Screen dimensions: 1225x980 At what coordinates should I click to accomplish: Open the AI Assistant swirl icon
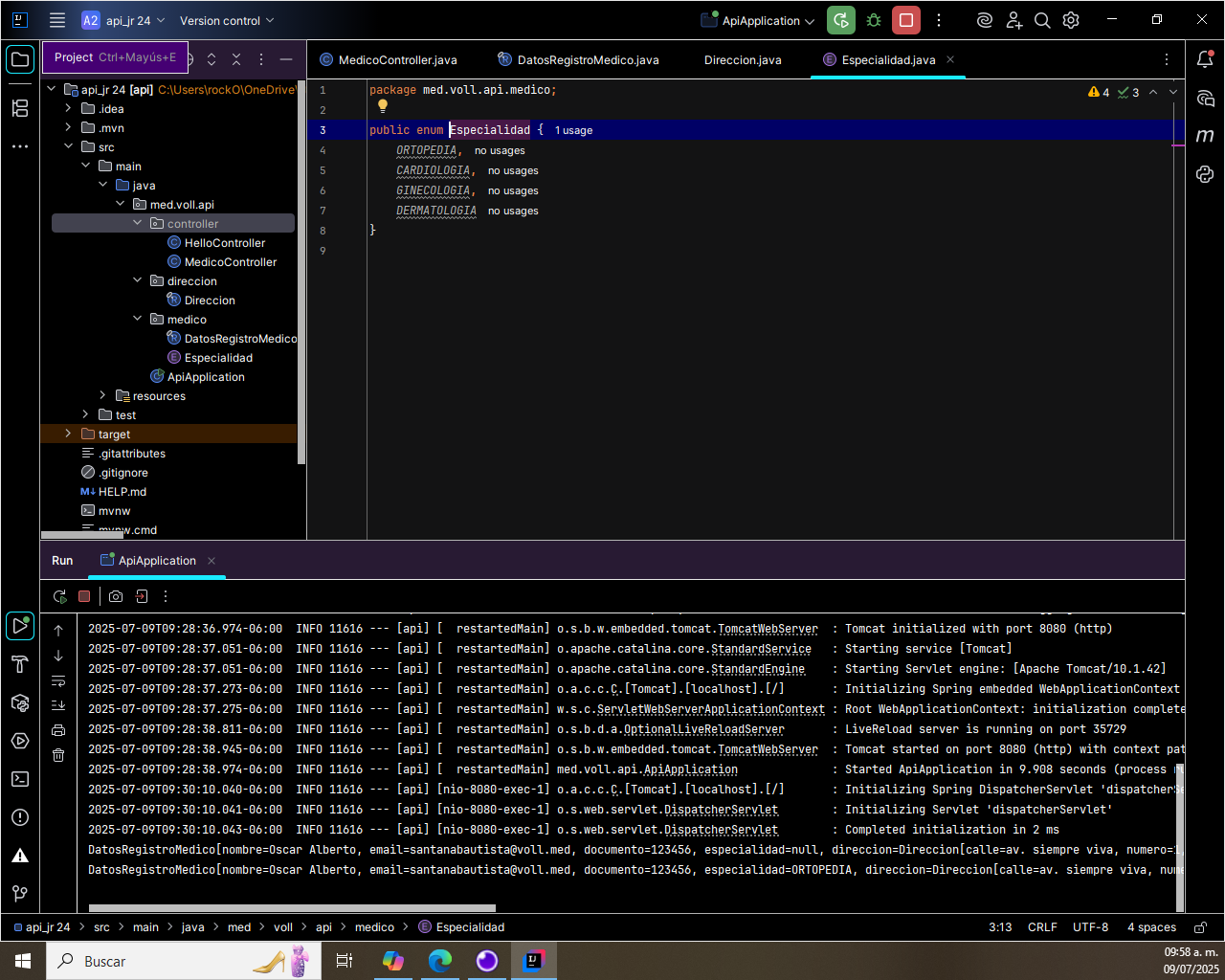(x=984, y=20)
